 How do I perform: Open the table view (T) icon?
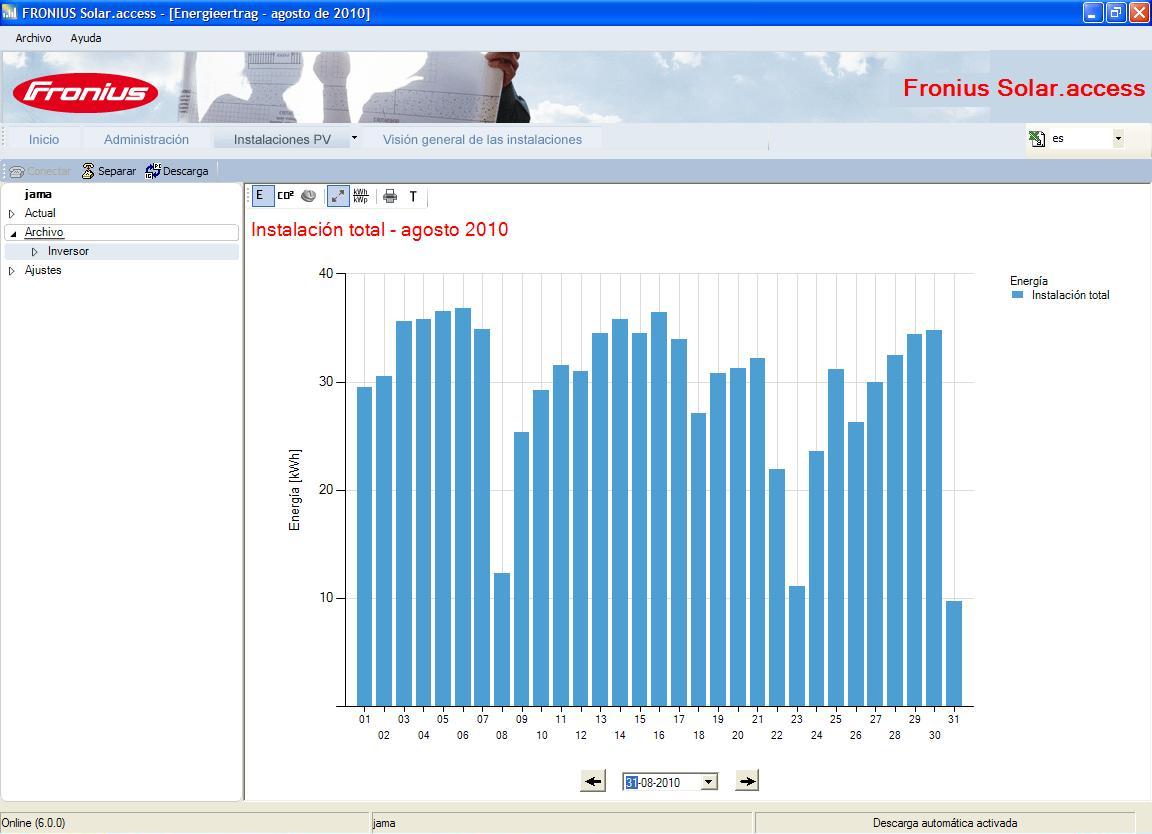(x=413, y=196)
